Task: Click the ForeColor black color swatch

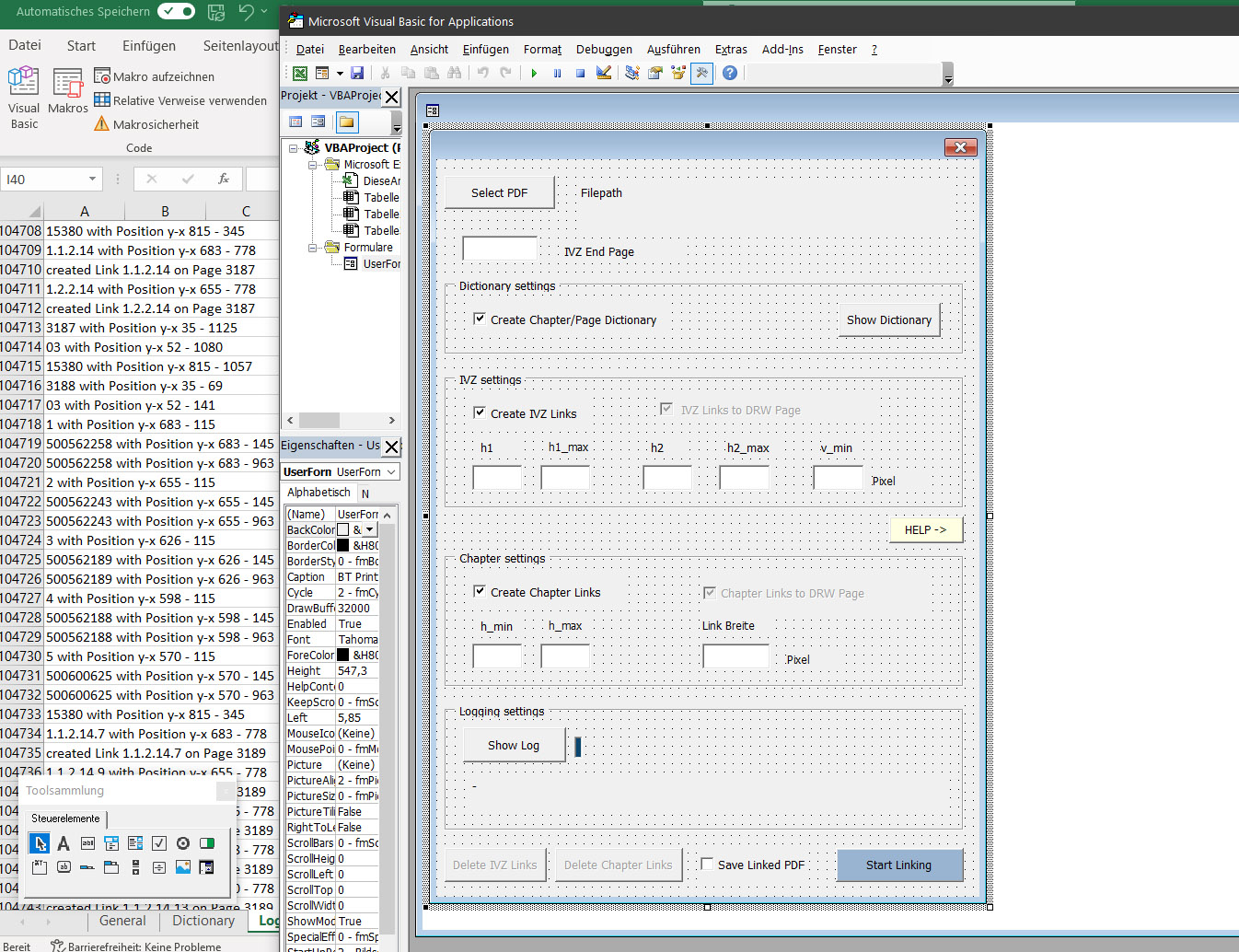Action: coord(343,655)
